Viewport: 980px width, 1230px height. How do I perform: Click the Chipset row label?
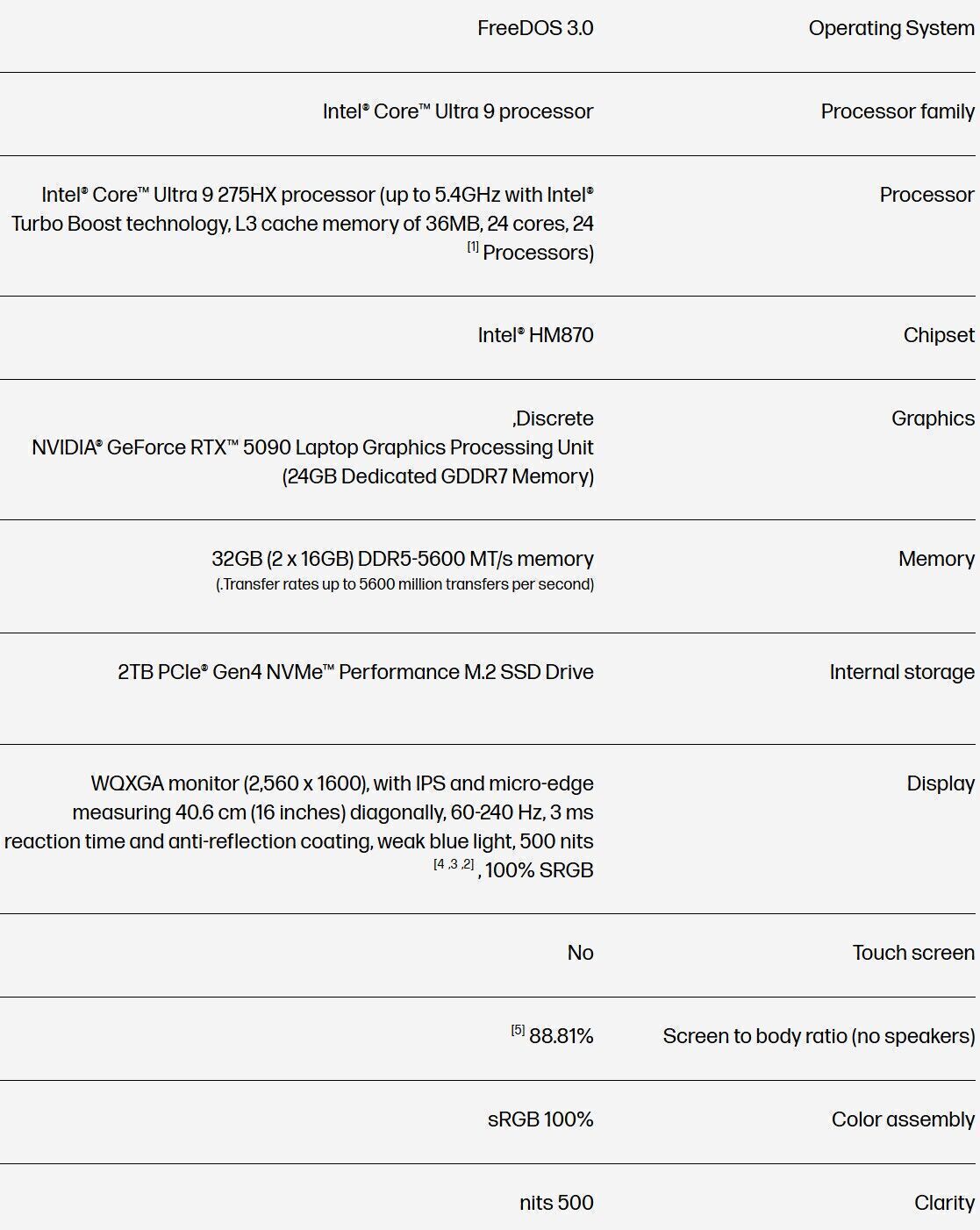point(938,335)
